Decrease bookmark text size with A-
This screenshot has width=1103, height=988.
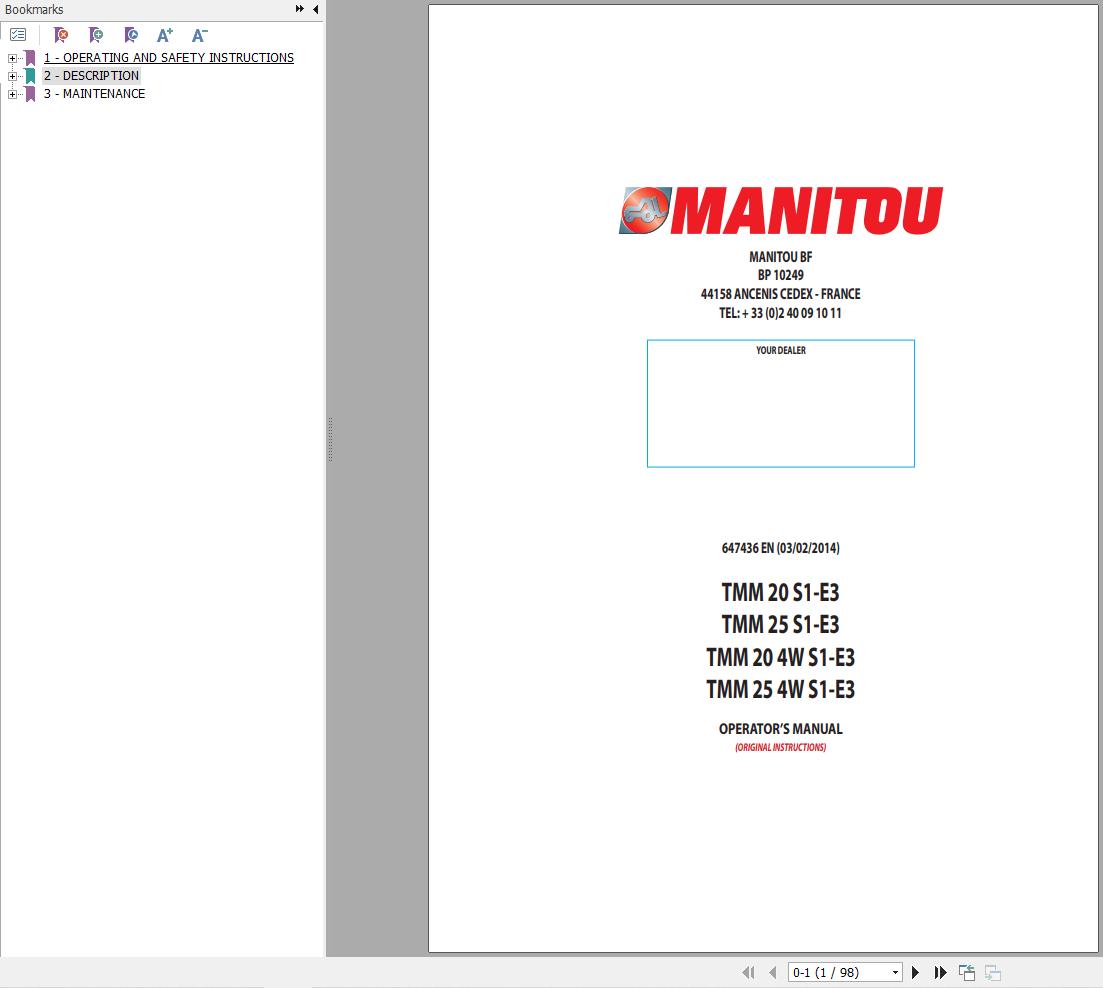(200, 34)
